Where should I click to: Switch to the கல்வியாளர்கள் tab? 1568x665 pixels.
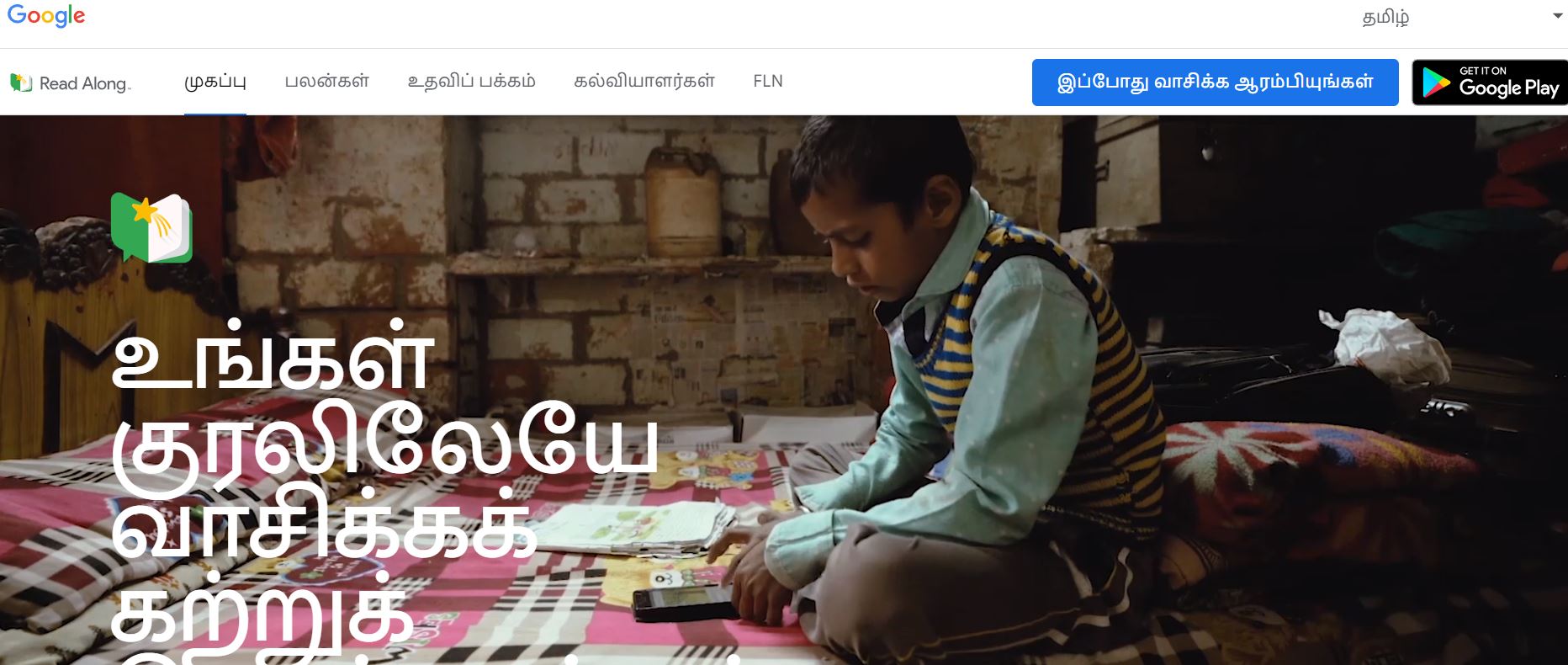644,82
